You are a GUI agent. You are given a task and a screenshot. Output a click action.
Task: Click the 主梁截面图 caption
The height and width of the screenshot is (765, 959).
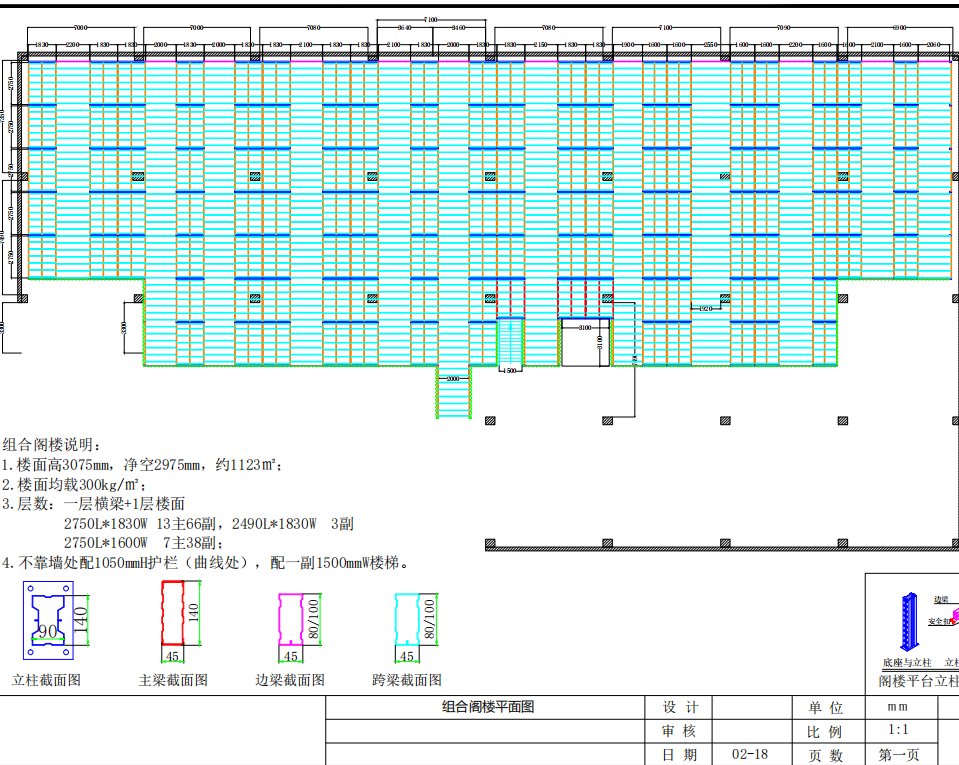click(x=173, y=680)
